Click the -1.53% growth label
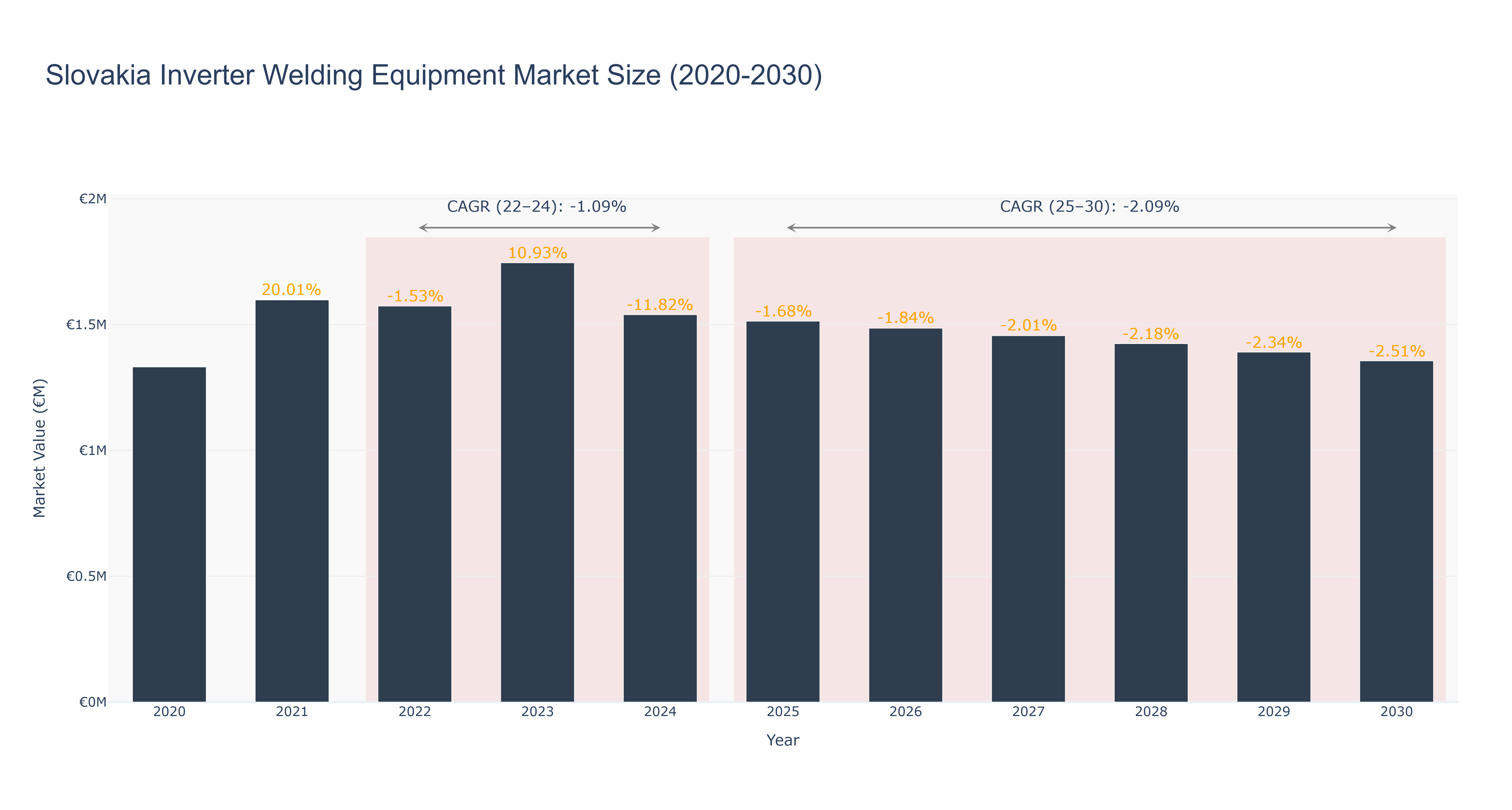 (415, 296)
